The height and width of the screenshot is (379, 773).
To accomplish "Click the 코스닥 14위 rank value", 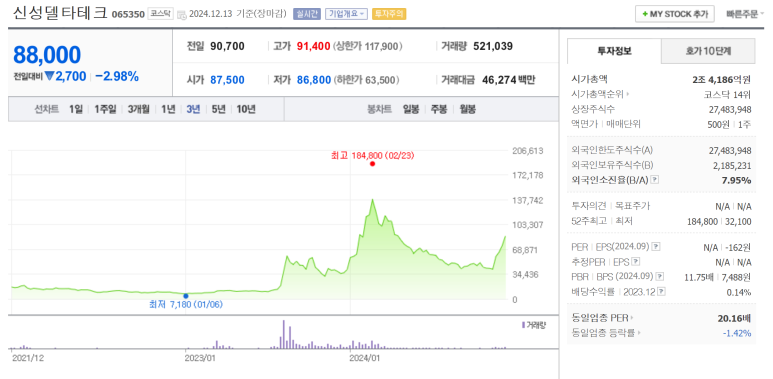I will [x=728, y=94].
